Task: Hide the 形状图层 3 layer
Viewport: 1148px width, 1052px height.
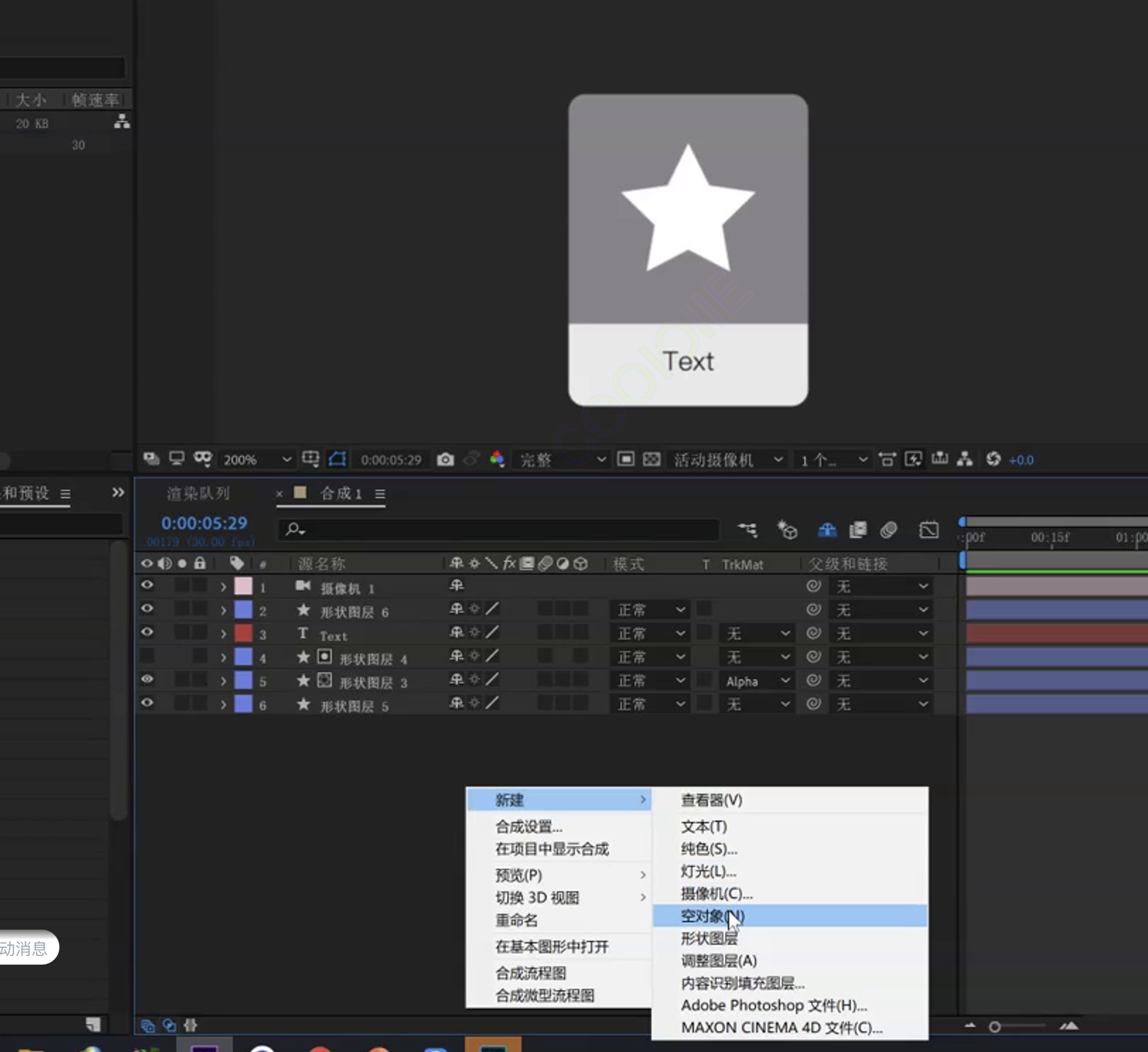Action: click(147, 679)
